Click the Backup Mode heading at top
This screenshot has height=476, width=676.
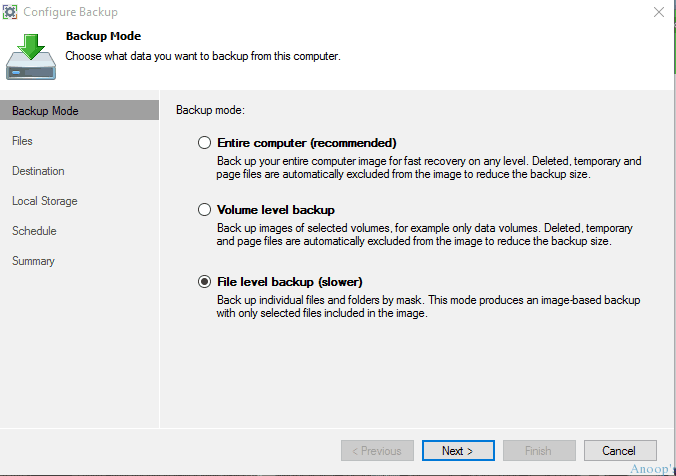point(103,36)
